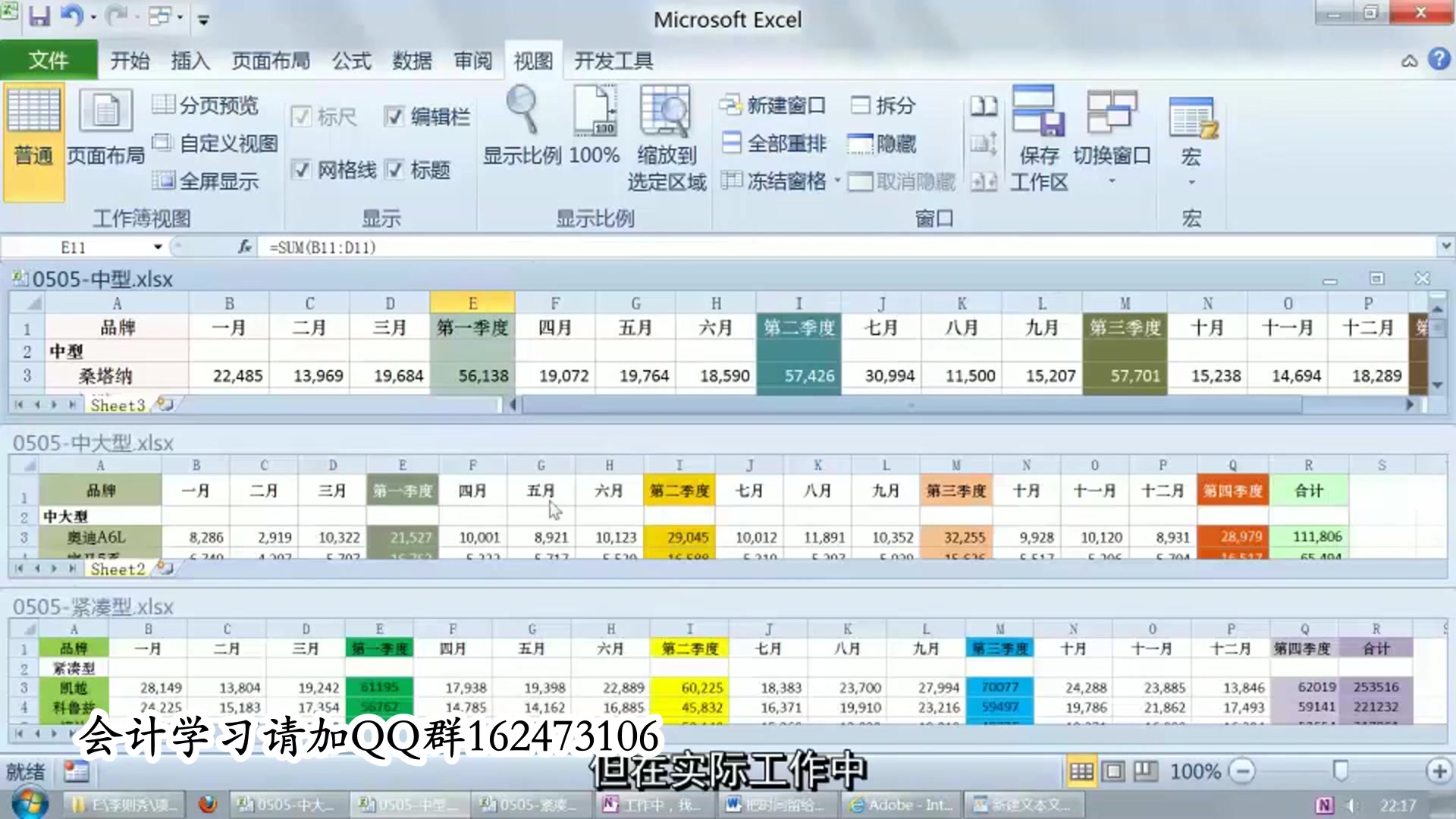Click 隐藏 hide window

pyautogui.click(x=881, y=143)
